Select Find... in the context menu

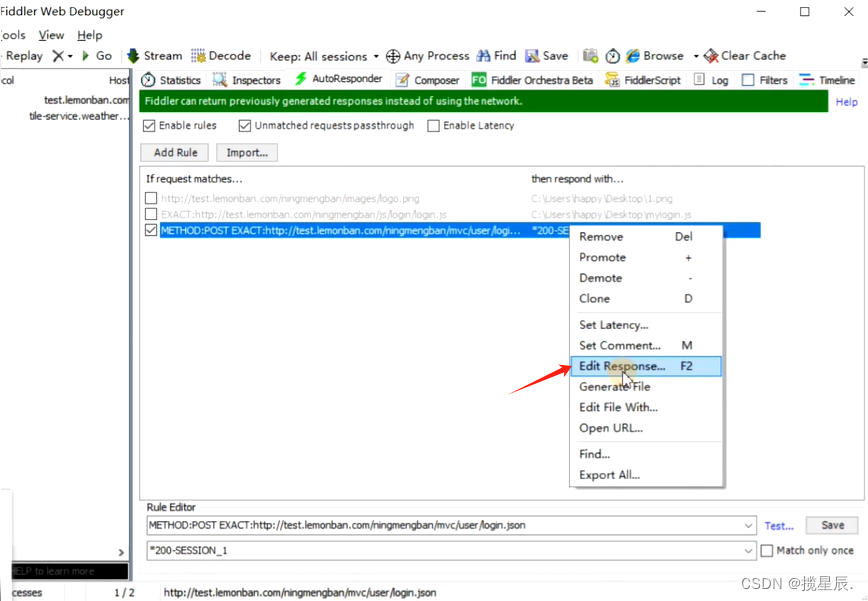pyautogui.click(x=646, y=454)
